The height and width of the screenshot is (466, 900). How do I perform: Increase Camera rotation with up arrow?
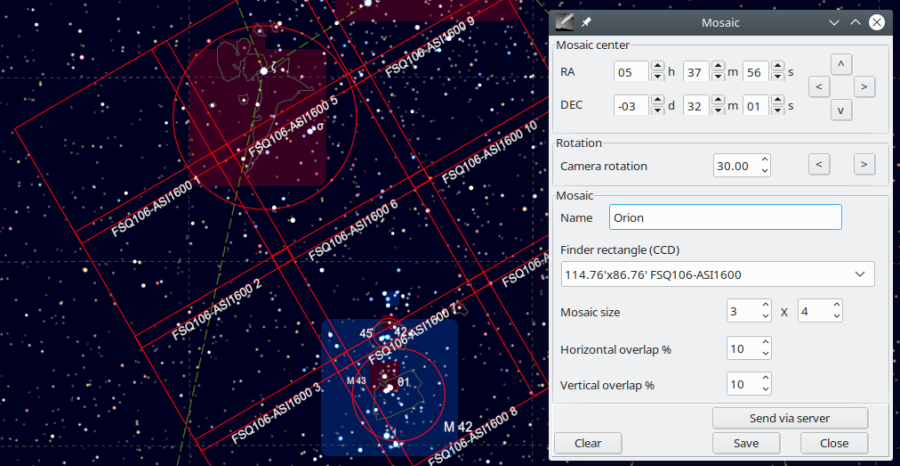765,160
